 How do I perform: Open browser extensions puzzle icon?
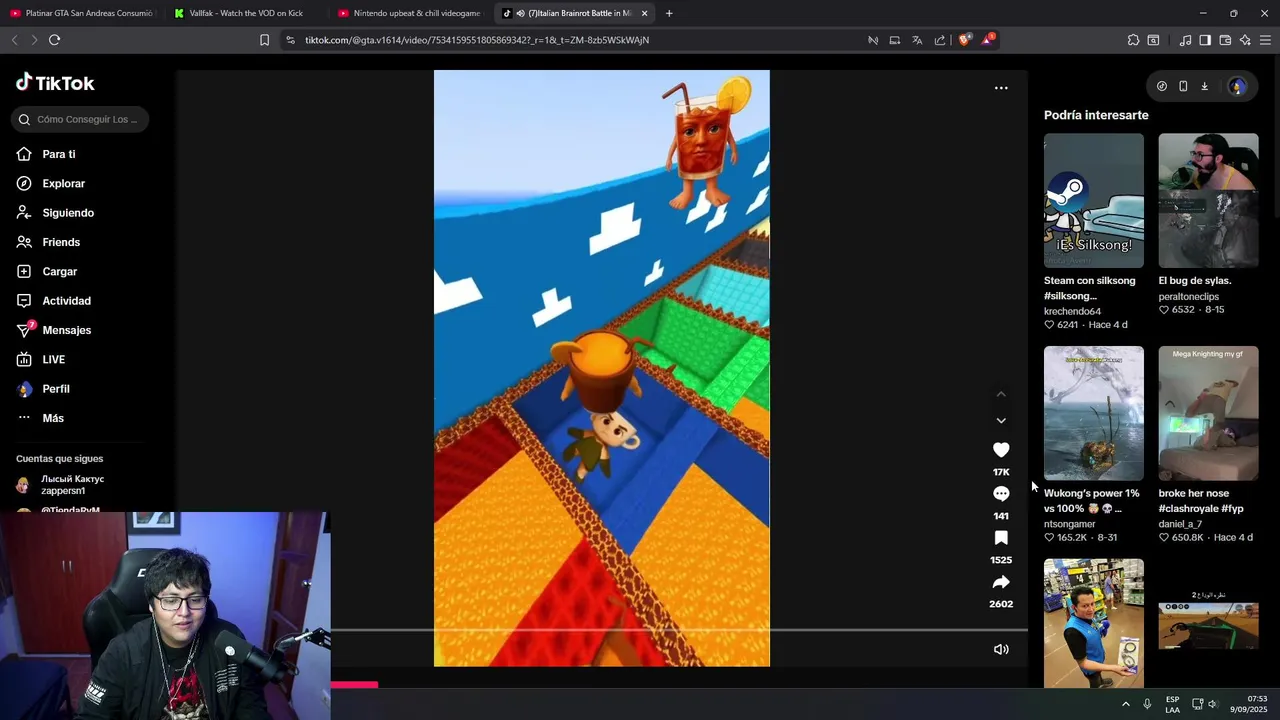click(1133, 40)
